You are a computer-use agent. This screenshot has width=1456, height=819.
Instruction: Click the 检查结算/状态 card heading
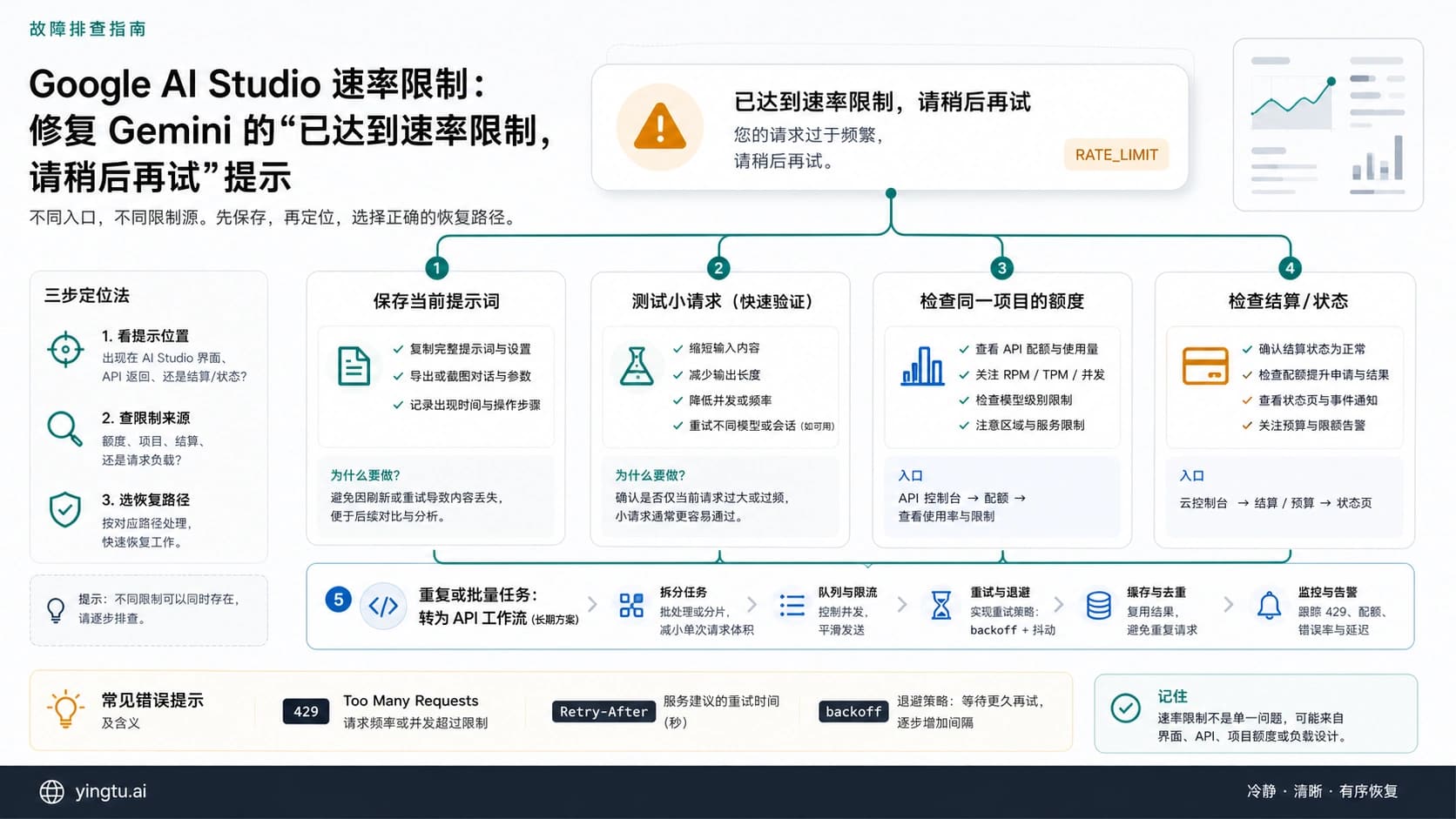tap(1288, 301)
